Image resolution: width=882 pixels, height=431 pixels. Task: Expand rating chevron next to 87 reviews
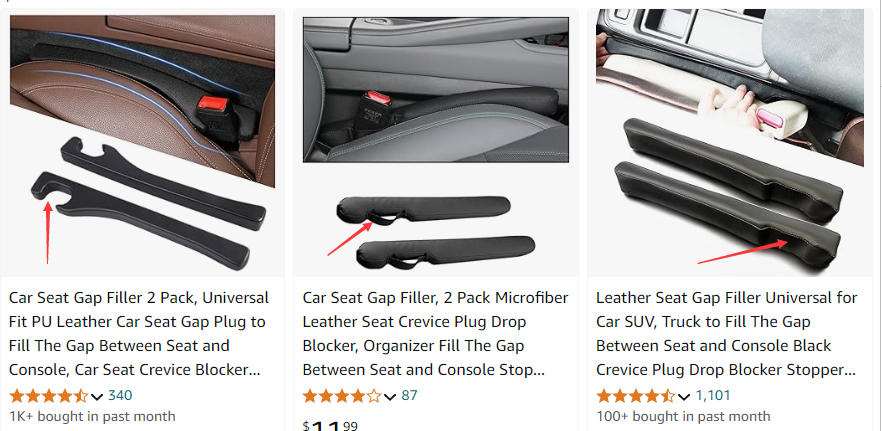[x=390, y=397]
